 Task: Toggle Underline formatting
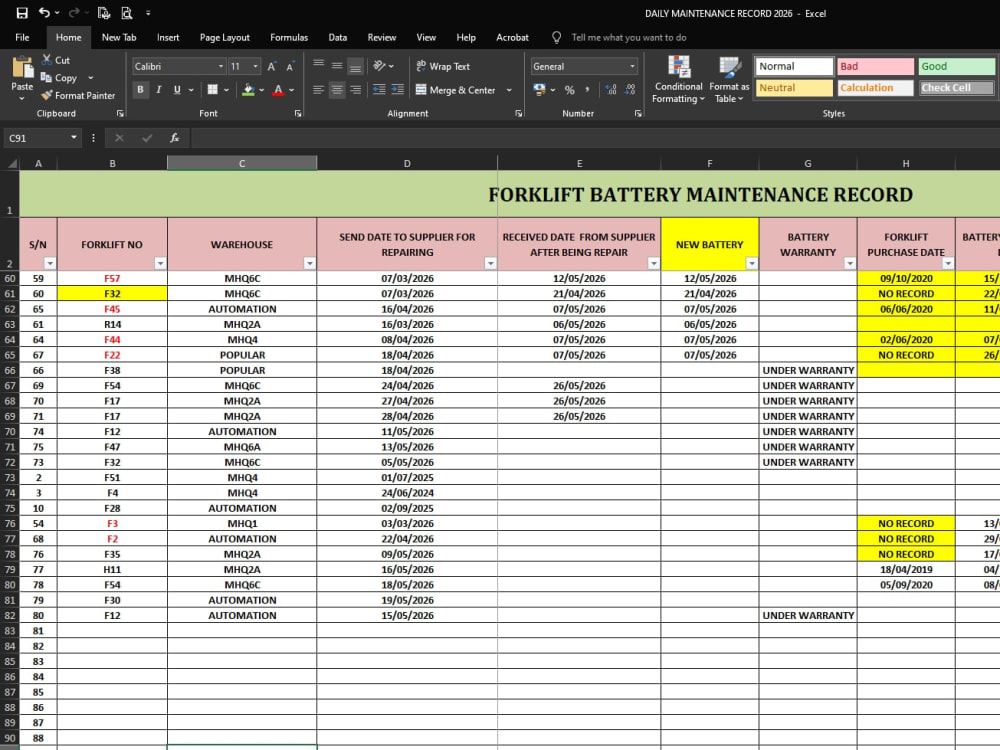coord(177,90)
